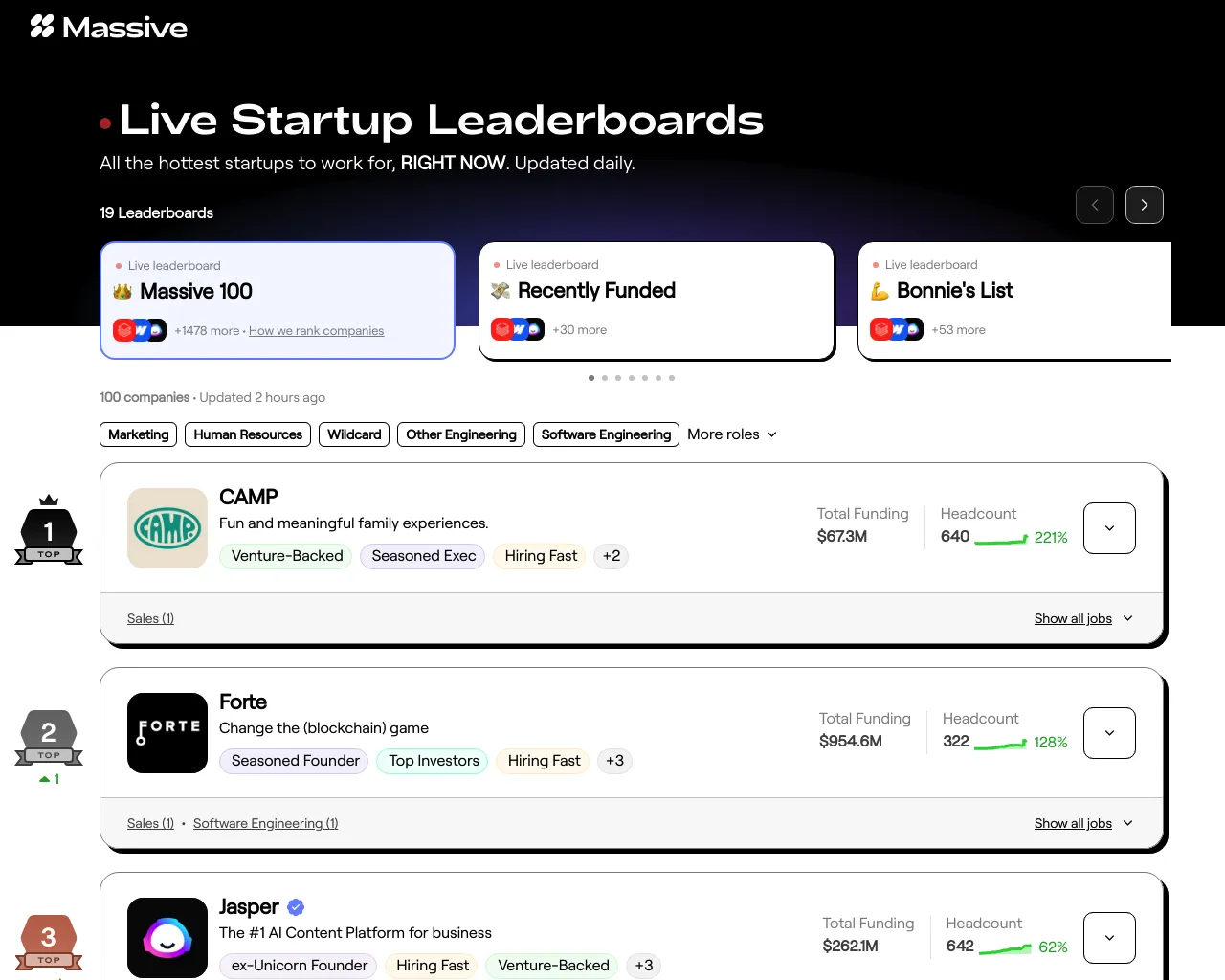Switch to the Recently Funded leaderboard card
The width and height of the screenshot is (1225, 980).
657,301
